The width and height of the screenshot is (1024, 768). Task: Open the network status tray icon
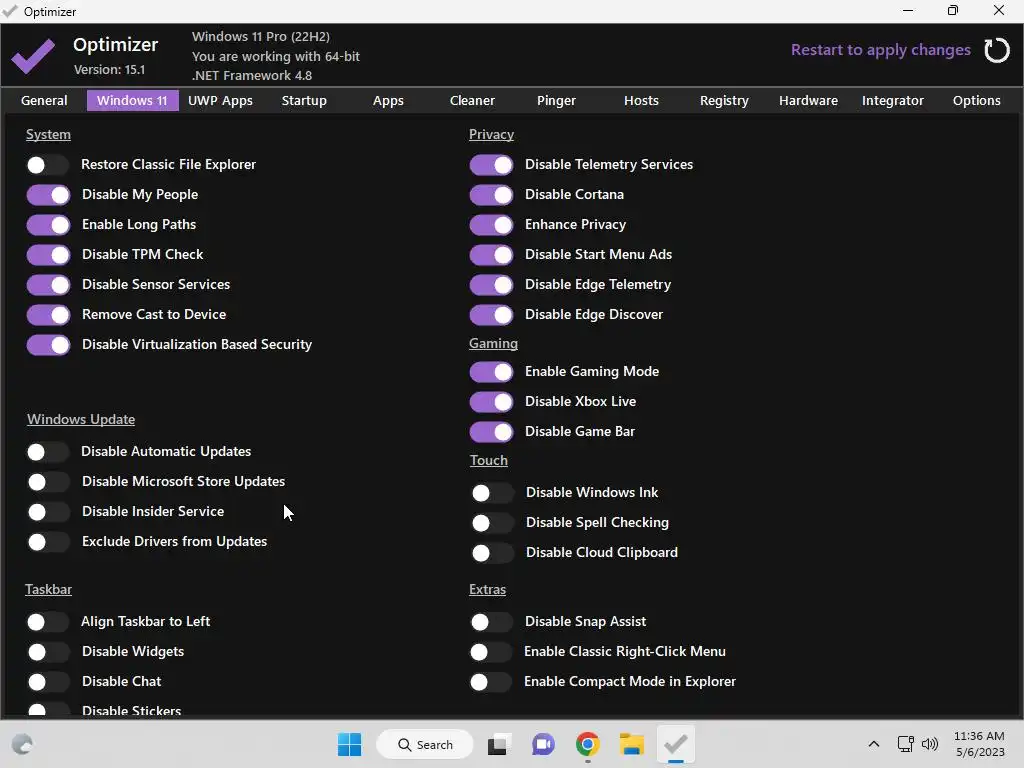click(905, 744)
